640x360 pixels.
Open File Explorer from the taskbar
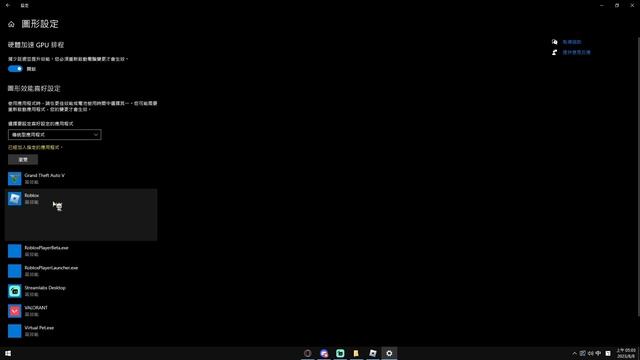[356, 353]
